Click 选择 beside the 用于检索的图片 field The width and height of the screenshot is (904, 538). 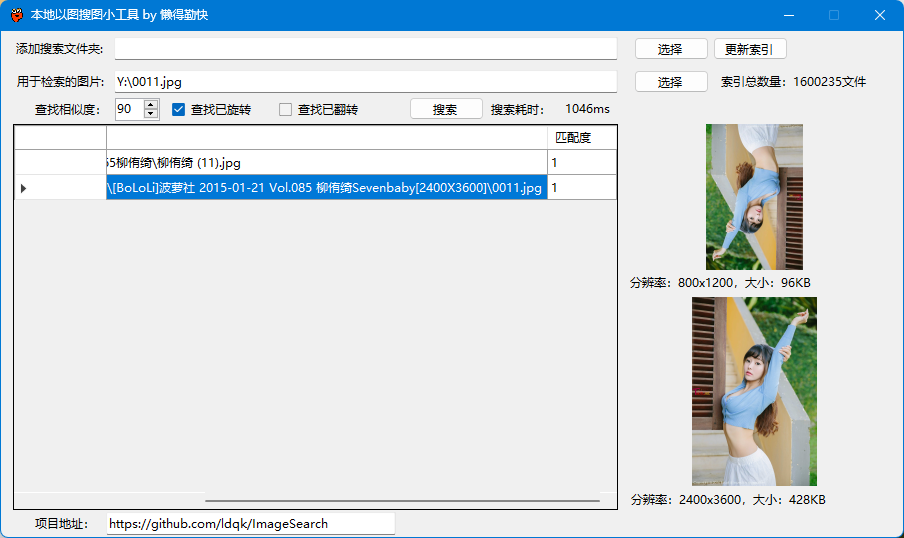coord(671,82)
